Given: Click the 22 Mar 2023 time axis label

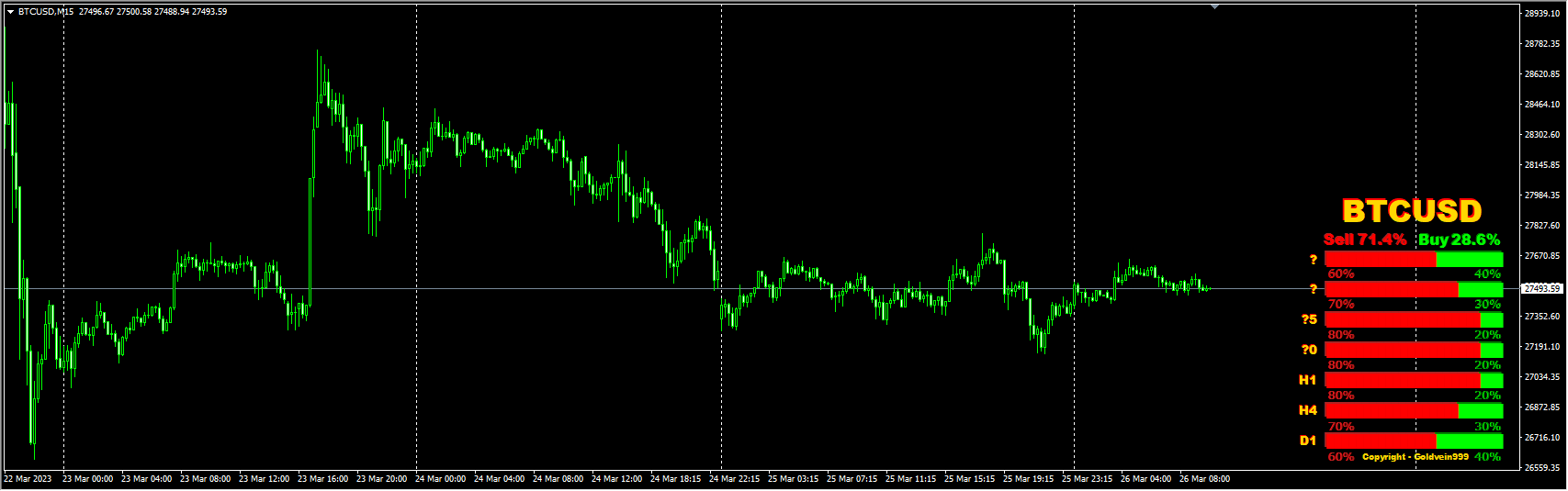Looking at the screenshot, I should coord(28,479).
